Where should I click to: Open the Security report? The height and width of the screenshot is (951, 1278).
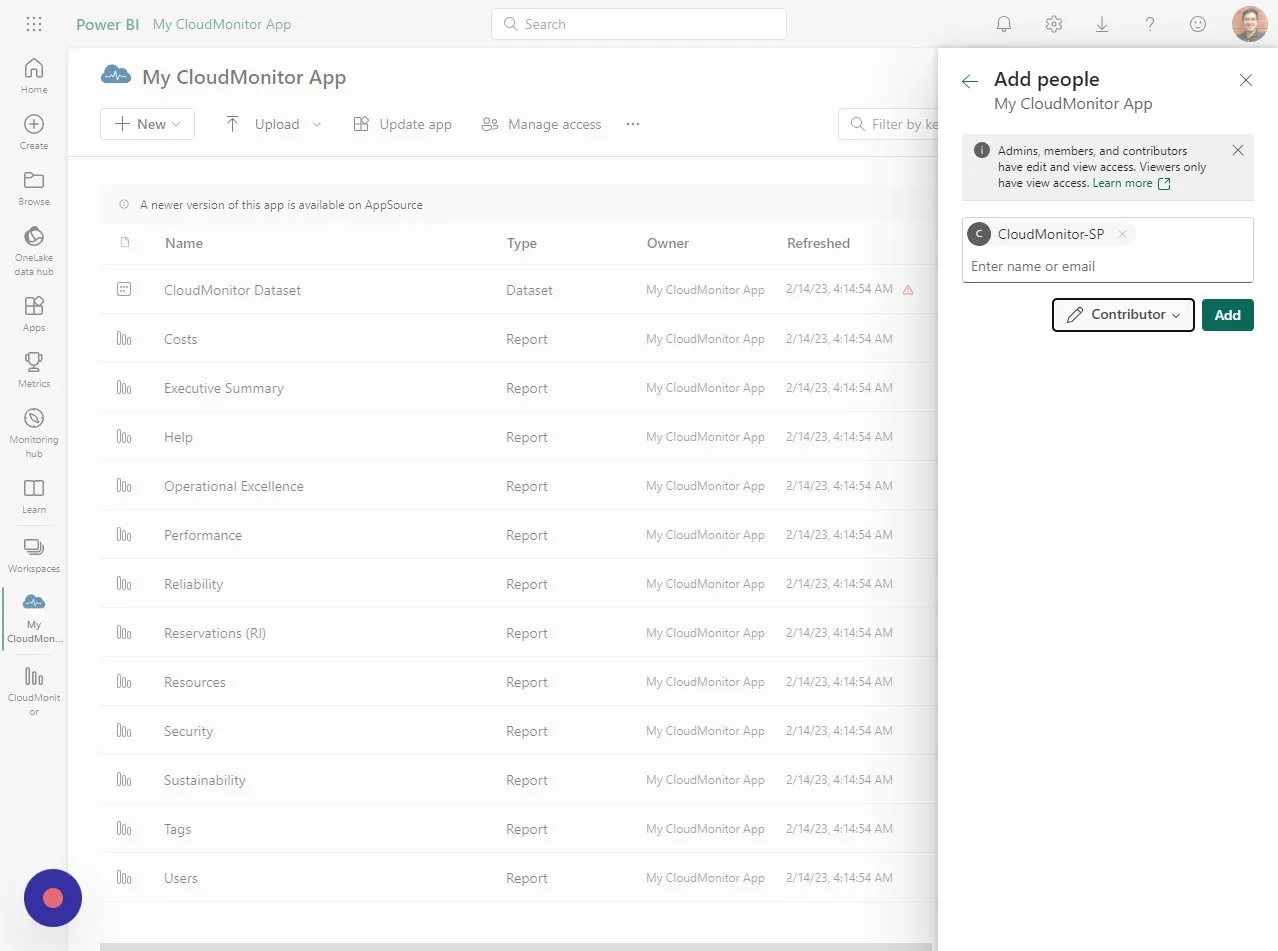click(189, 731)
